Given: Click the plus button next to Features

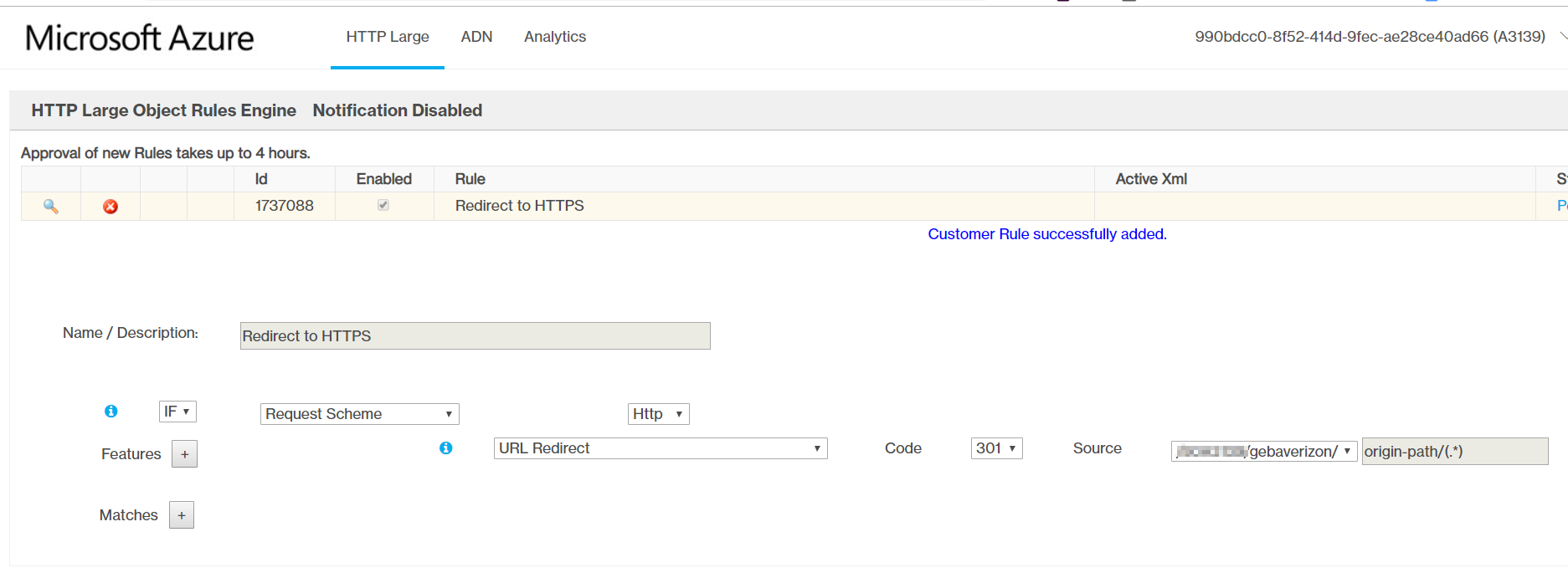Looking at the screenshot, I should (184, 454).
